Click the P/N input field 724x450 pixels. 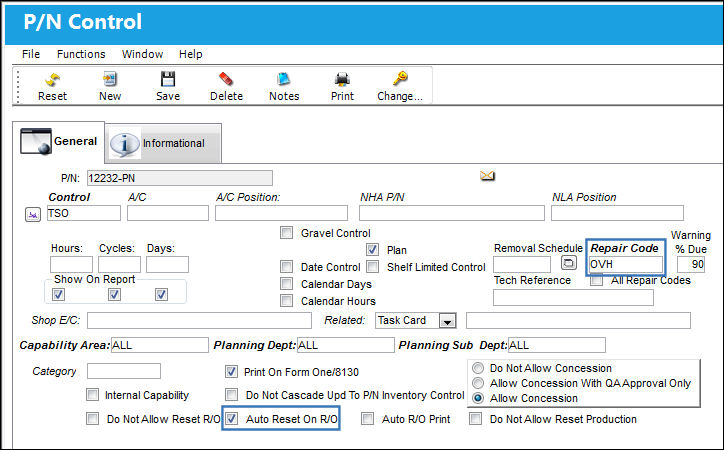coord(180,178)
